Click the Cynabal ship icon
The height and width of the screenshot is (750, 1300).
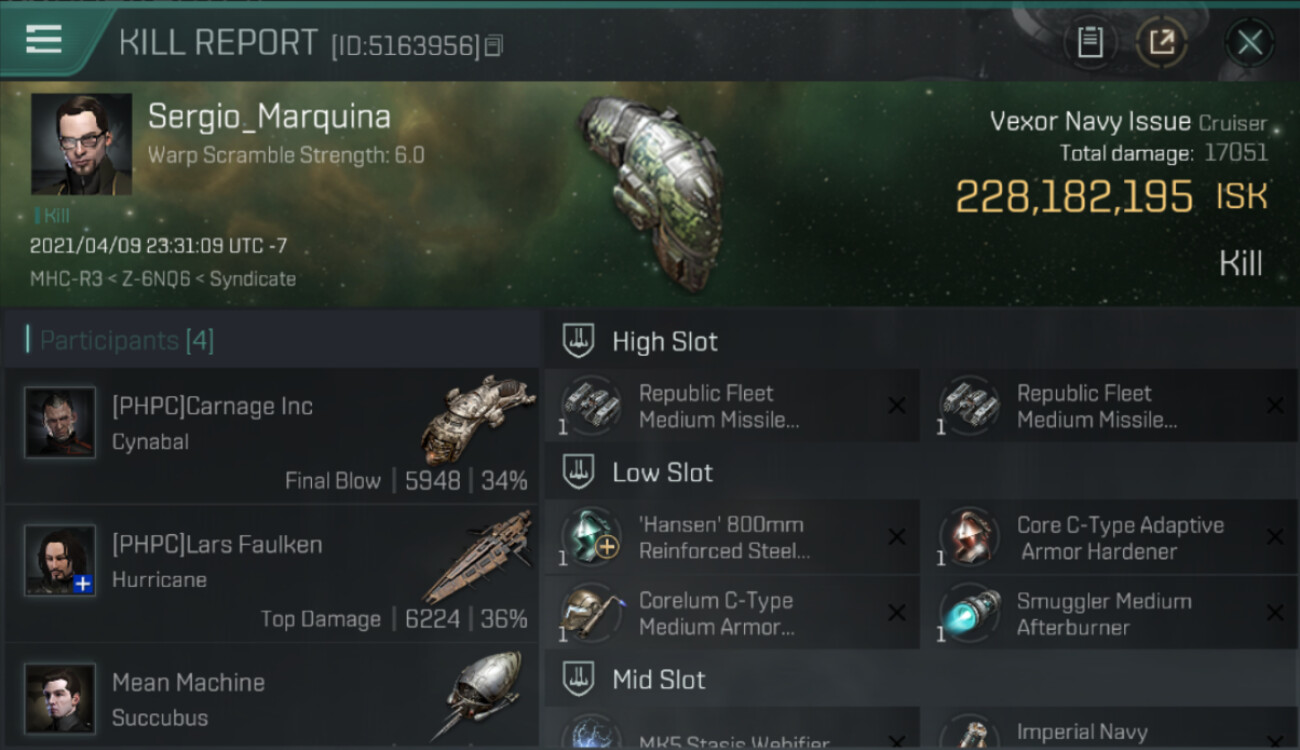click(478, 419)
